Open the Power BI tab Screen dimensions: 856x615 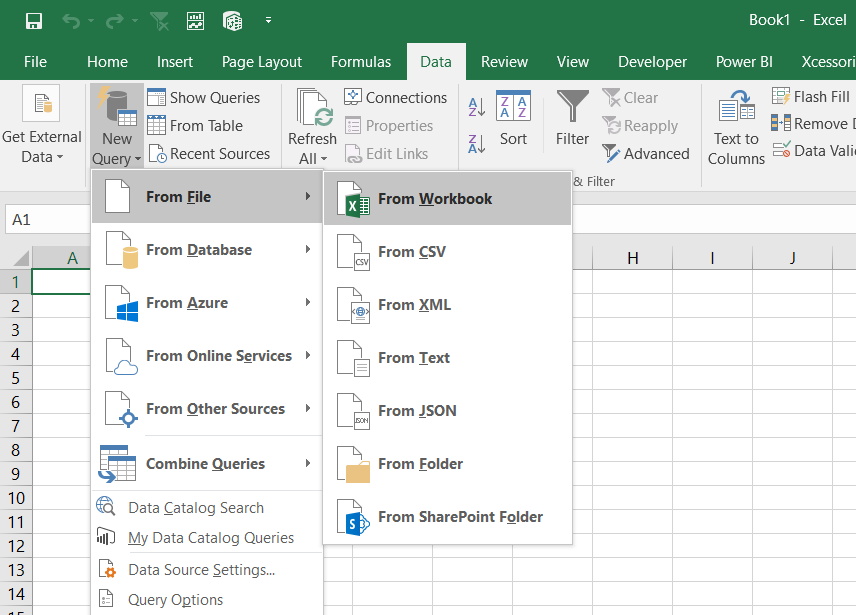click(x=744, y=62)
